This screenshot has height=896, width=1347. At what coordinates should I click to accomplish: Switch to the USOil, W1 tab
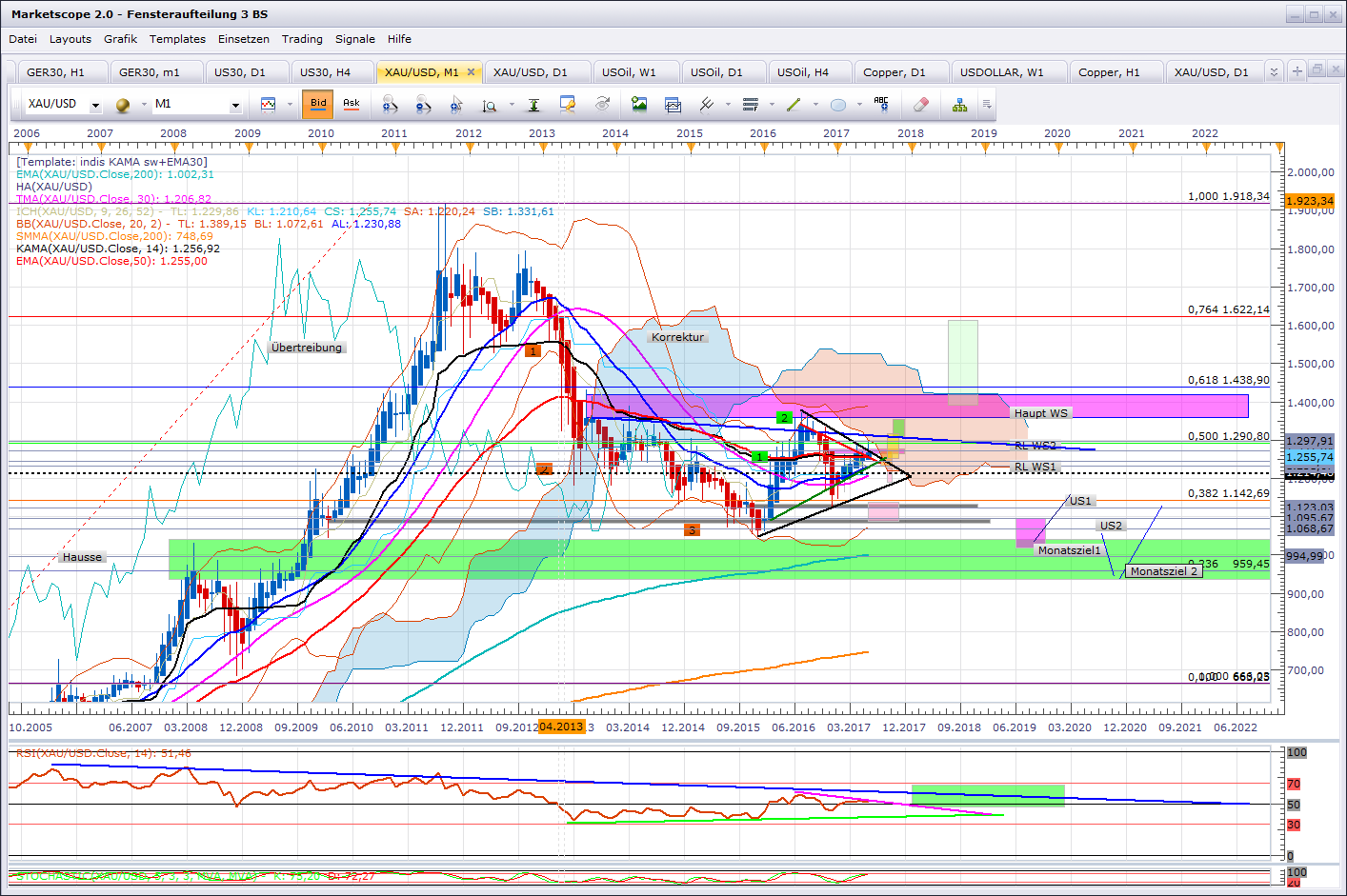[x=629, y=72]
